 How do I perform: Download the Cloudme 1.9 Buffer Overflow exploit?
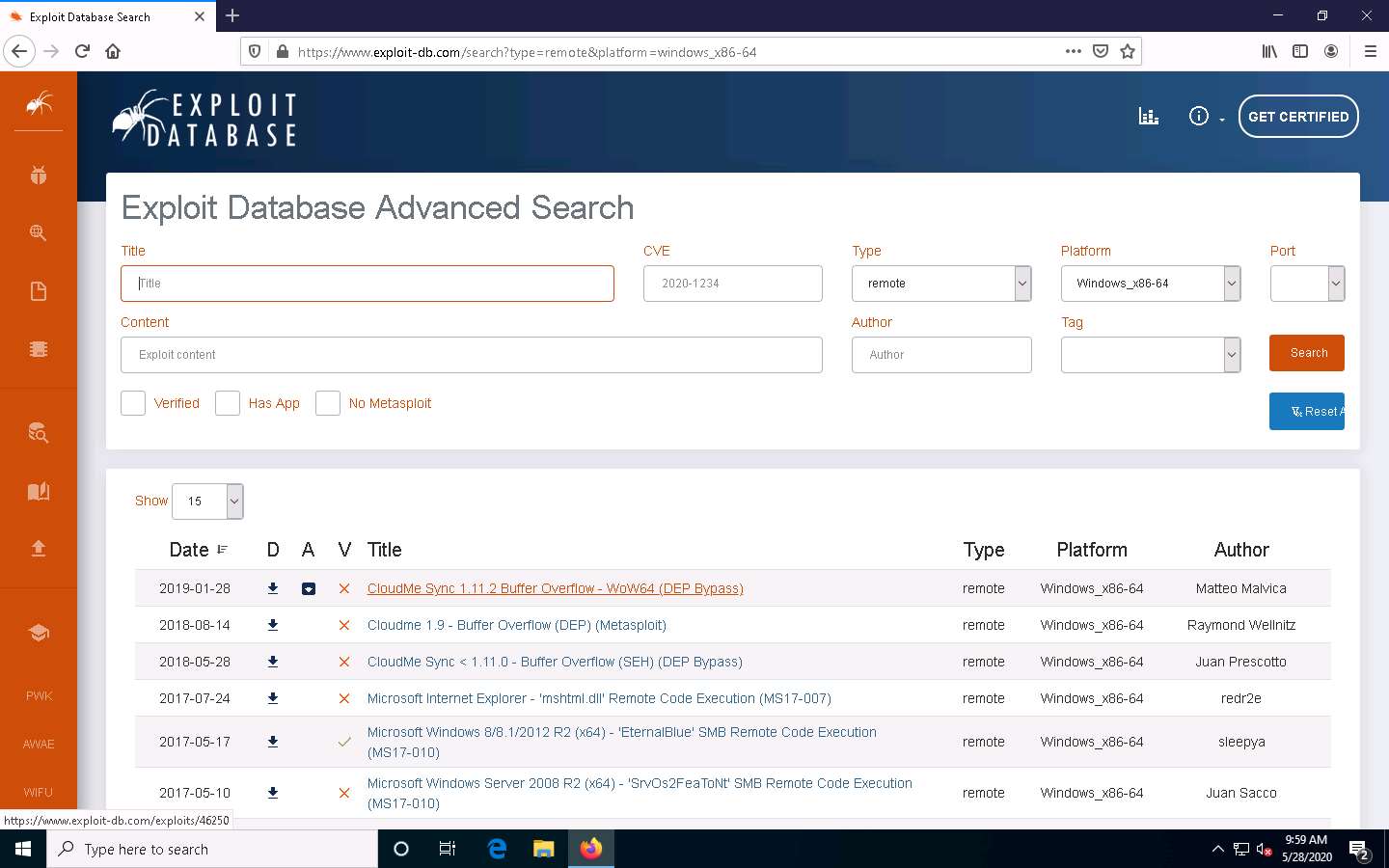click(273, 625)
